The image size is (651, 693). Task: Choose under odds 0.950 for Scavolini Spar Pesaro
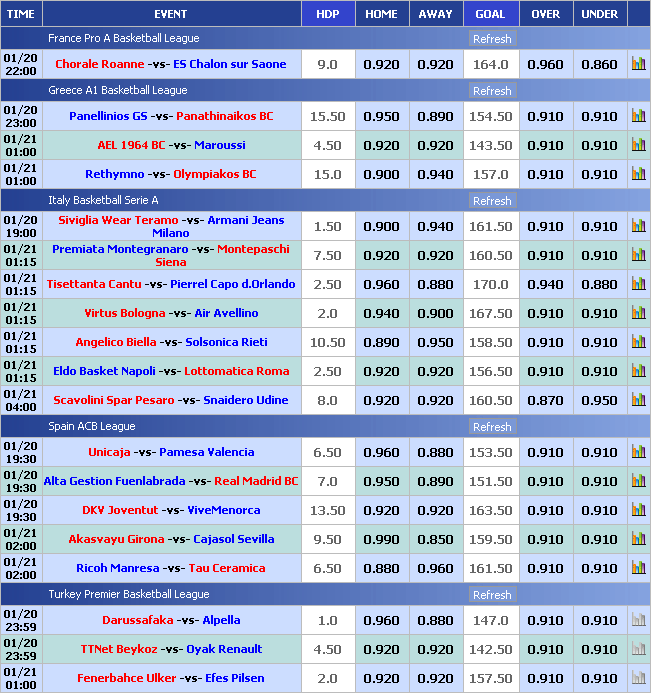(x=599, y=400)
